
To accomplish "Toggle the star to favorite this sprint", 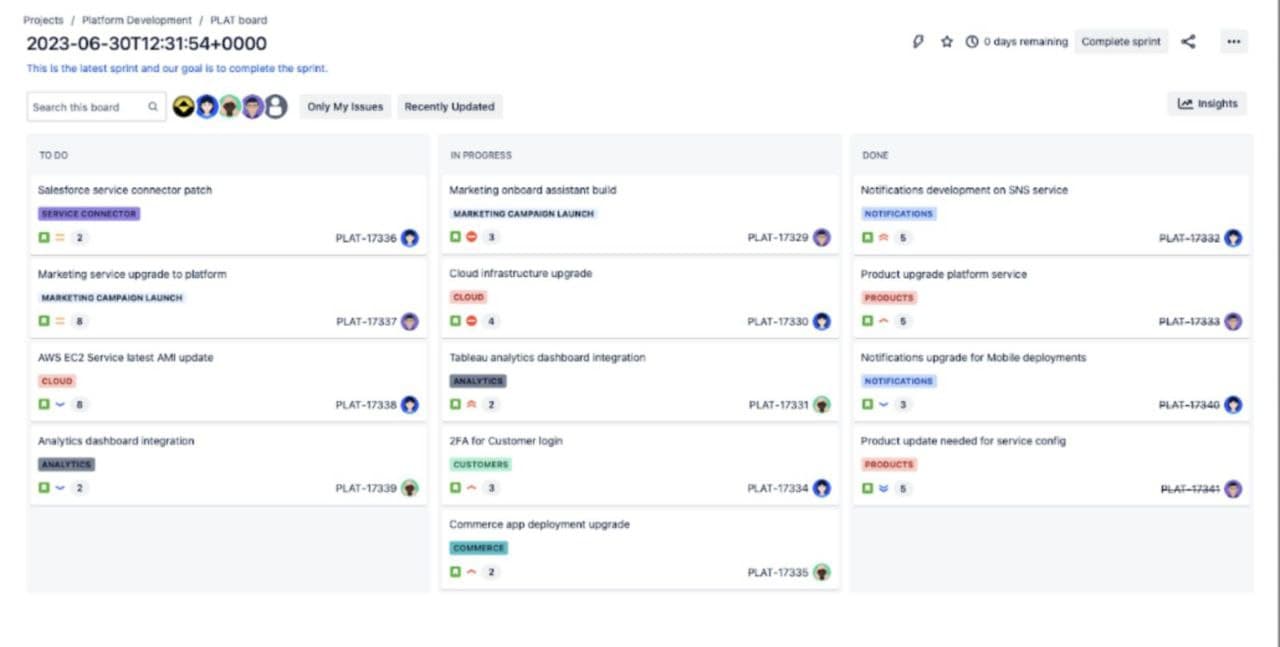I will coord(945,42).
